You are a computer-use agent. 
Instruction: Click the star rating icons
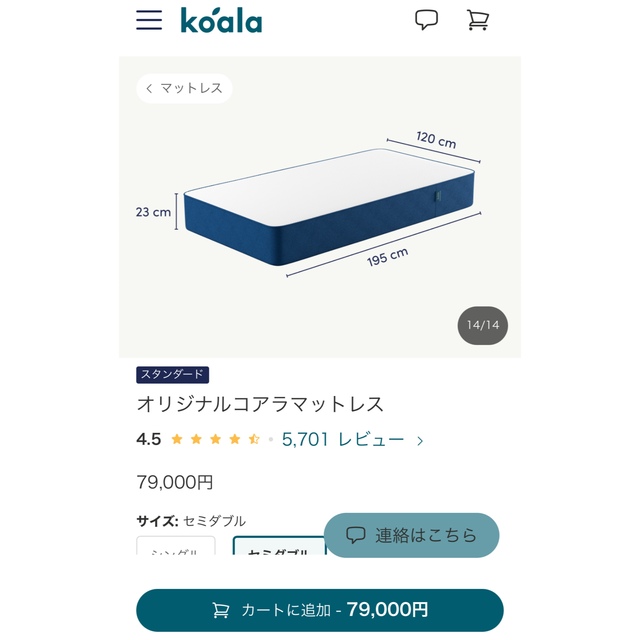(216, 439)
